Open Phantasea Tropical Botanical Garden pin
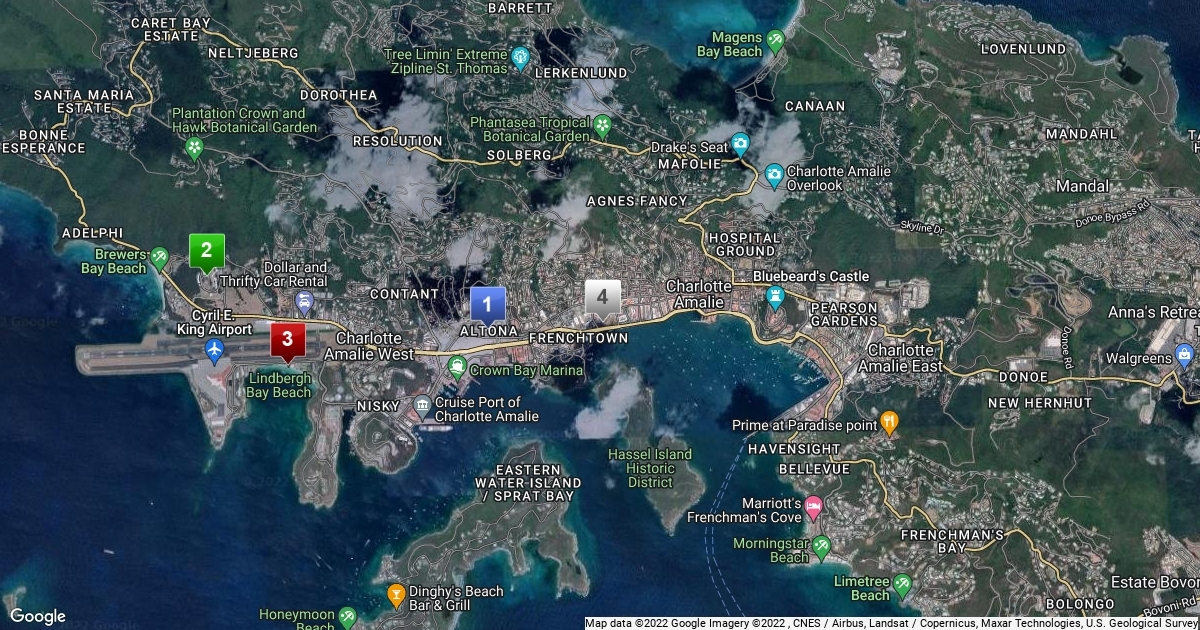Screen dimensions: 1200x630 click(603, 126)
